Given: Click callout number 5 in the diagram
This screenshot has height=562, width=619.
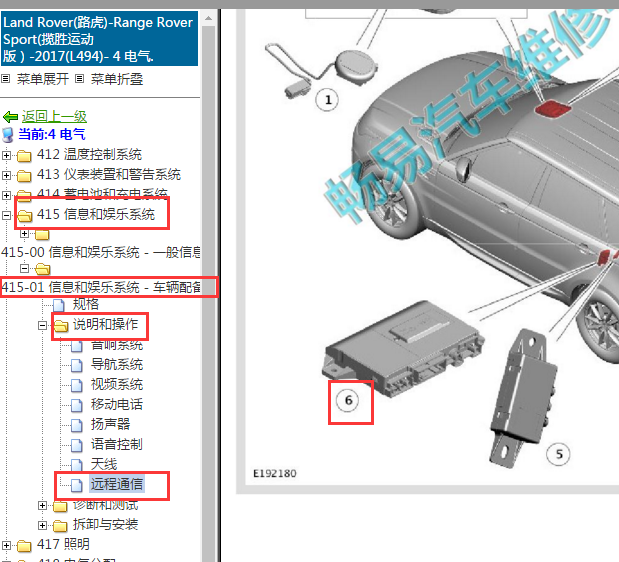Looking at the screenshot, I should 558,454.
